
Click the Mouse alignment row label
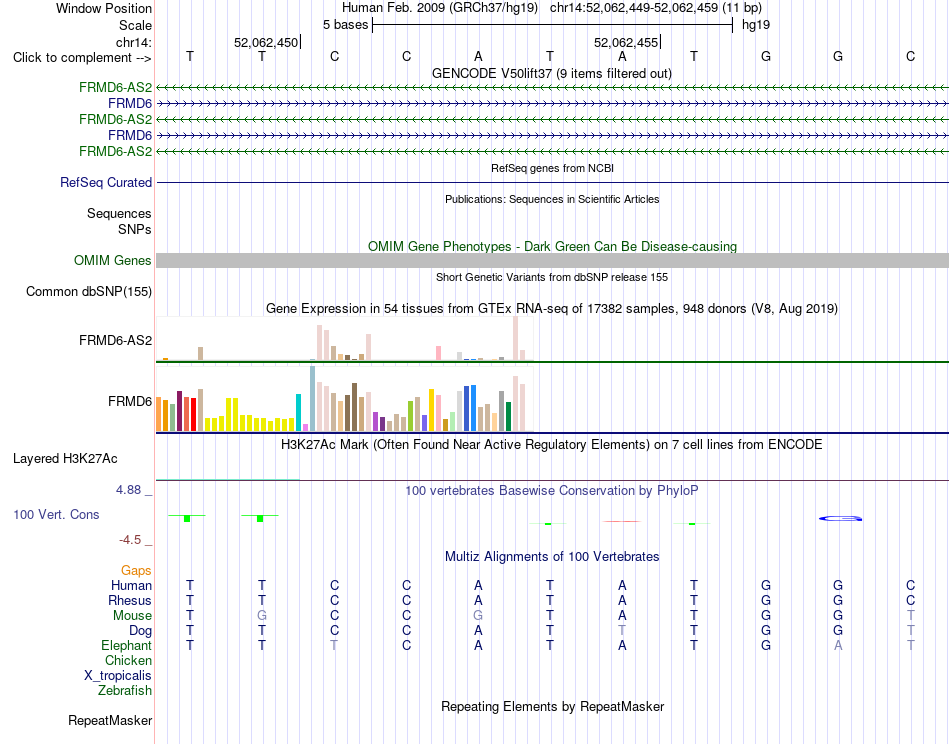(x=132, y=616)
